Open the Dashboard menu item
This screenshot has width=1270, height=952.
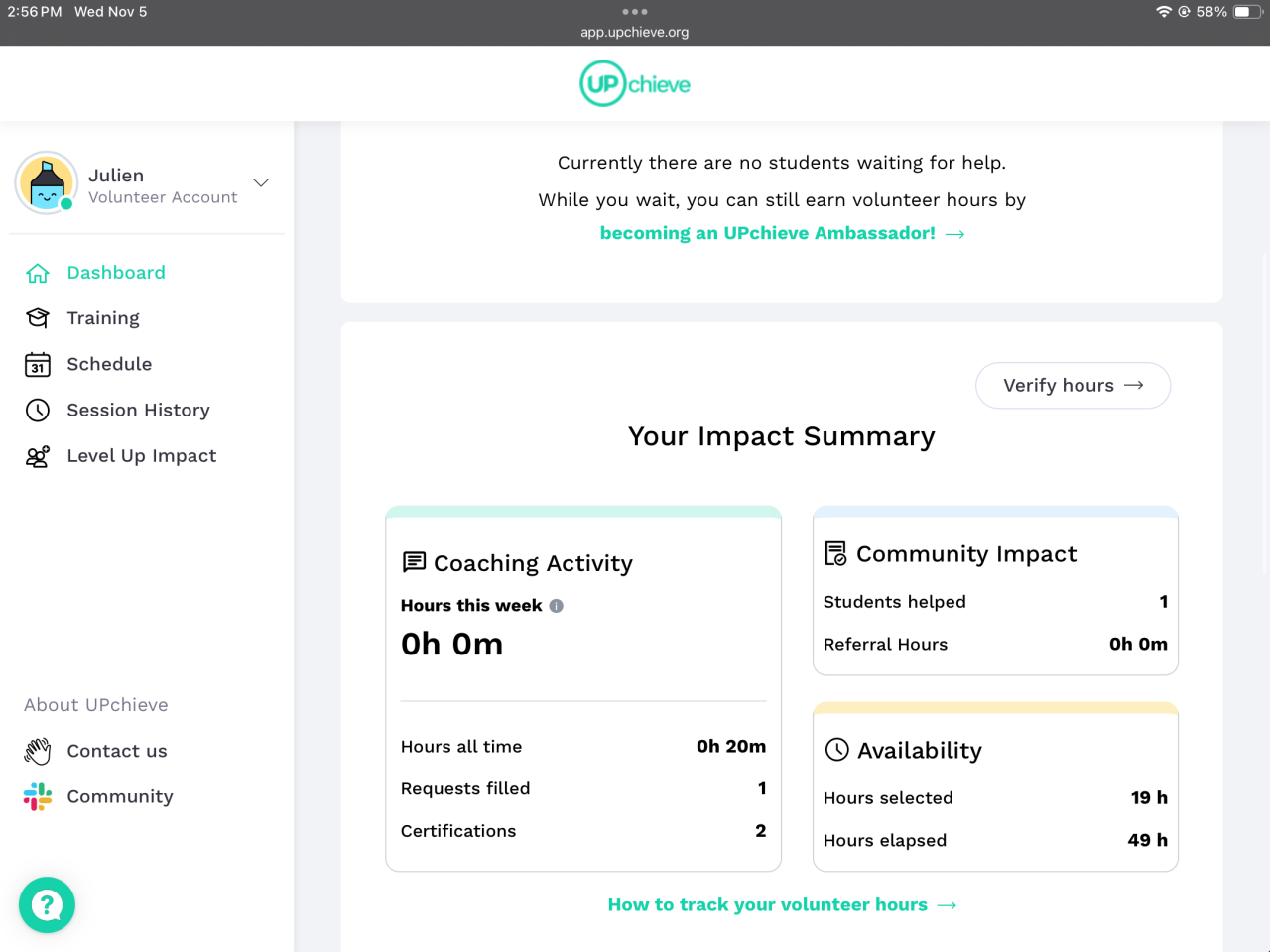(116, 273)
